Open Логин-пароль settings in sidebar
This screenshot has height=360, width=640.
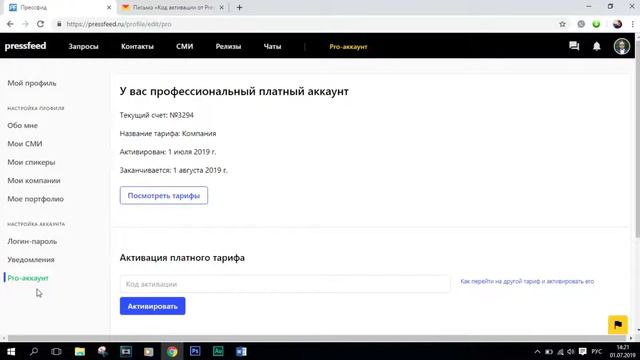click(32, 241)
